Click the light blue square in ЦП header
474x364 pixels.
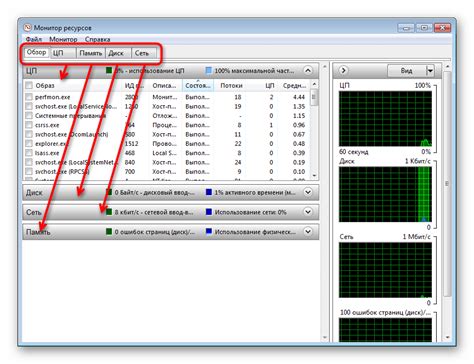(x=209, y=70)
